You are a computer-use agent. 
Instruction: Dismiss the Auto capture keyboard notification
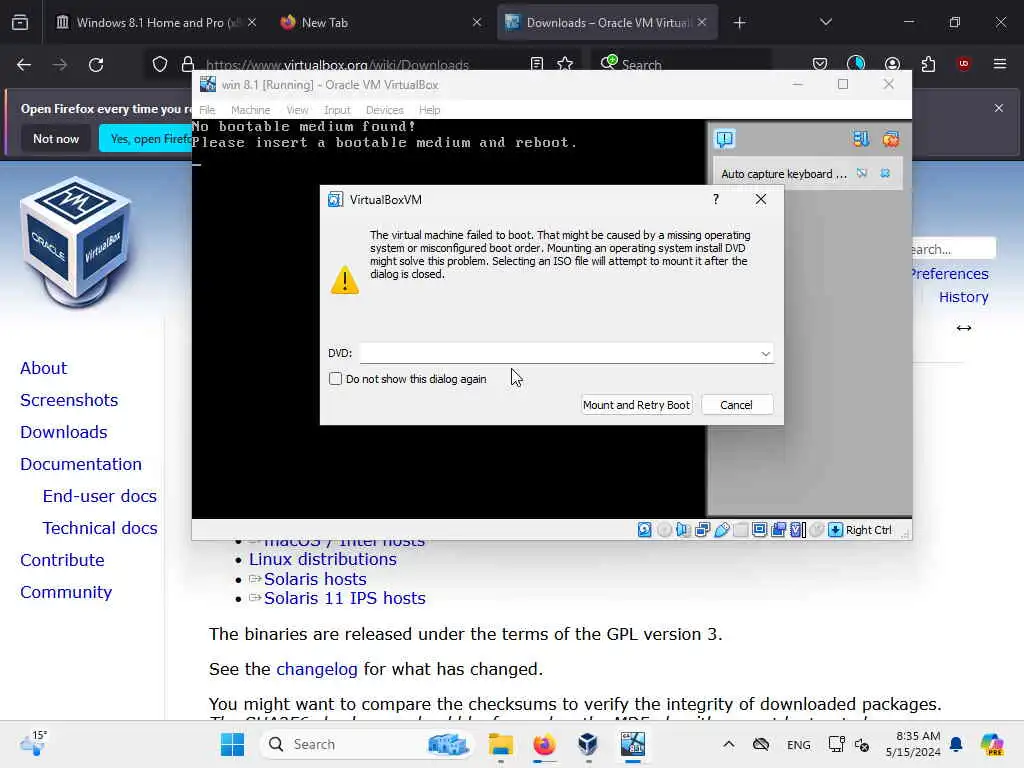tap(885, 173)
